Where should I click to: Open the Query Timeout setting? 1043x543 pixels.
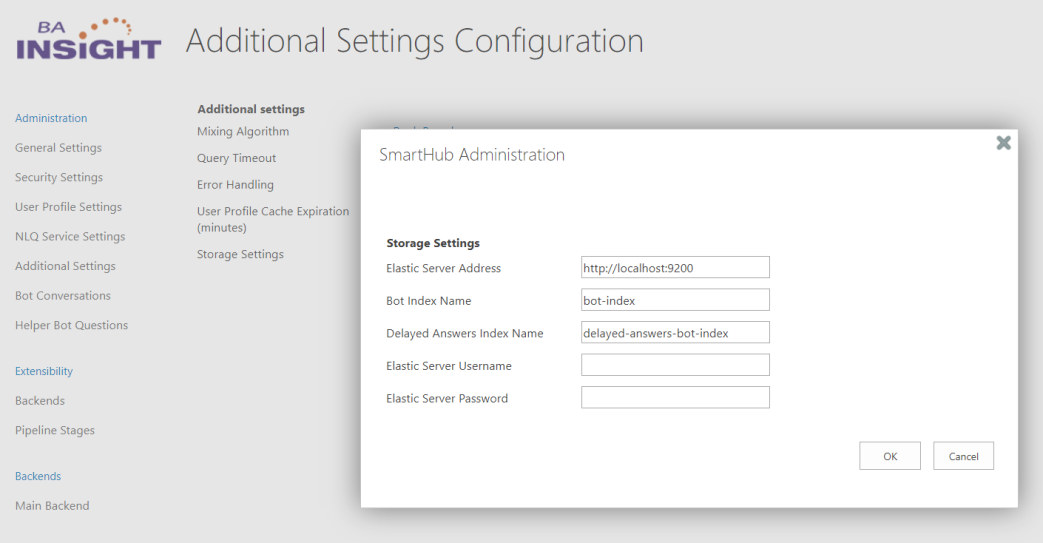tap(236, 158)
